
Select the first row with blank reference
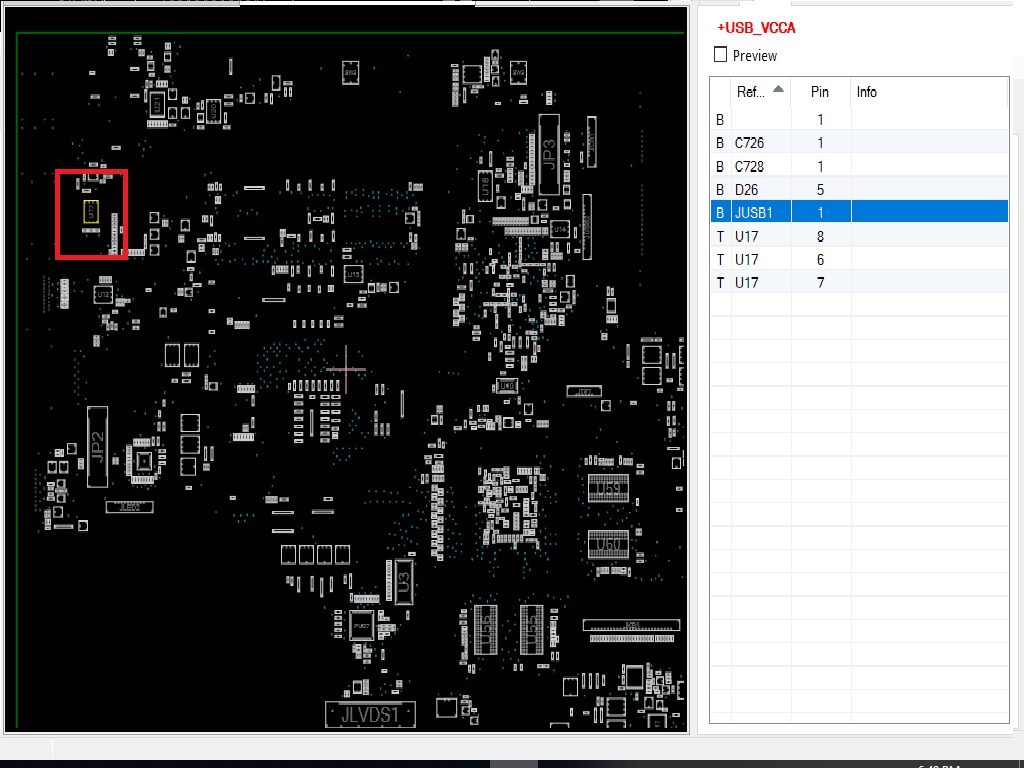(x=859, y=120)
